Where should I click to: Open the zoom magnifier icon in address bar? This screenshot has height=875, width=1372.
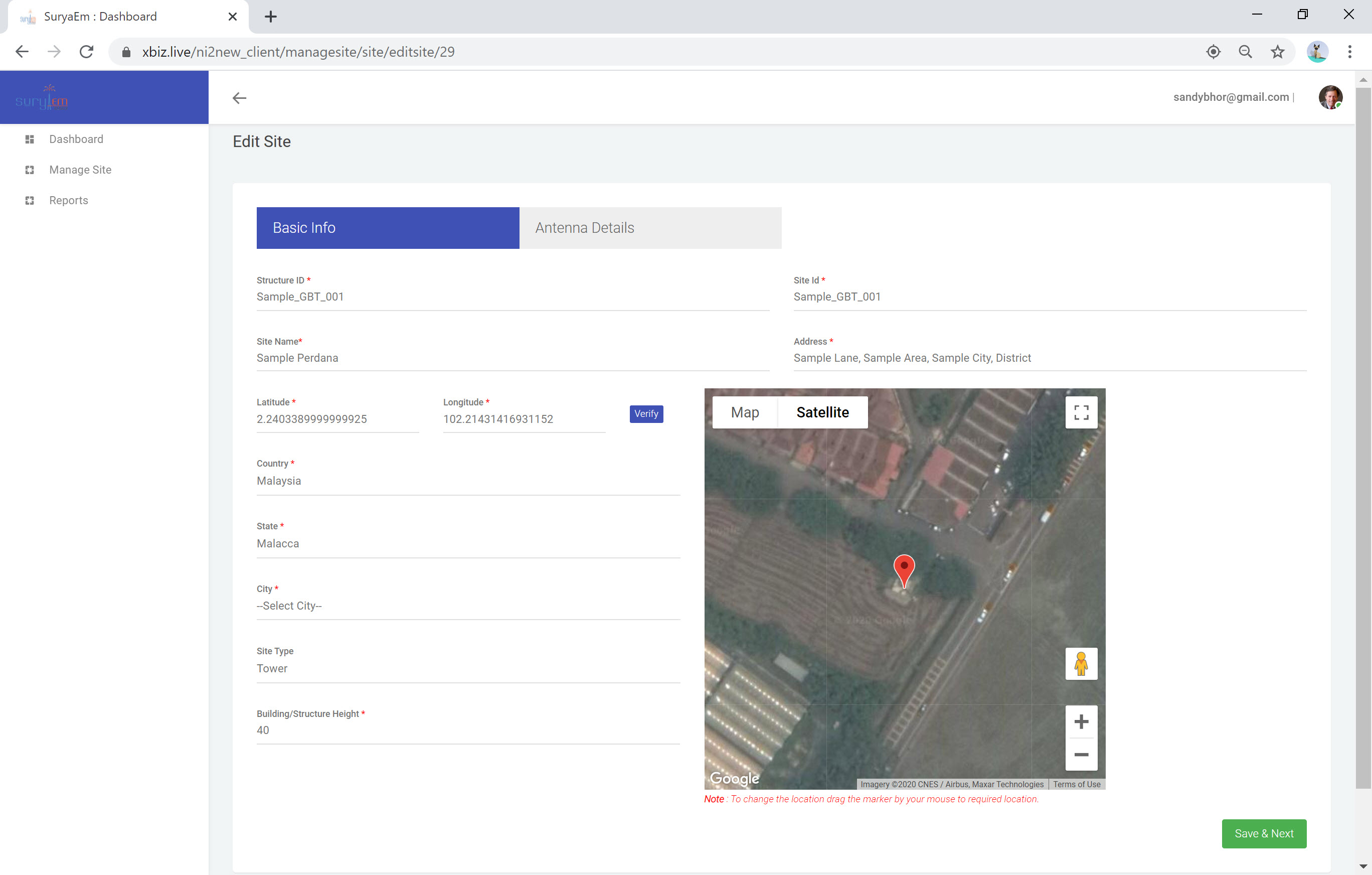1246,52
